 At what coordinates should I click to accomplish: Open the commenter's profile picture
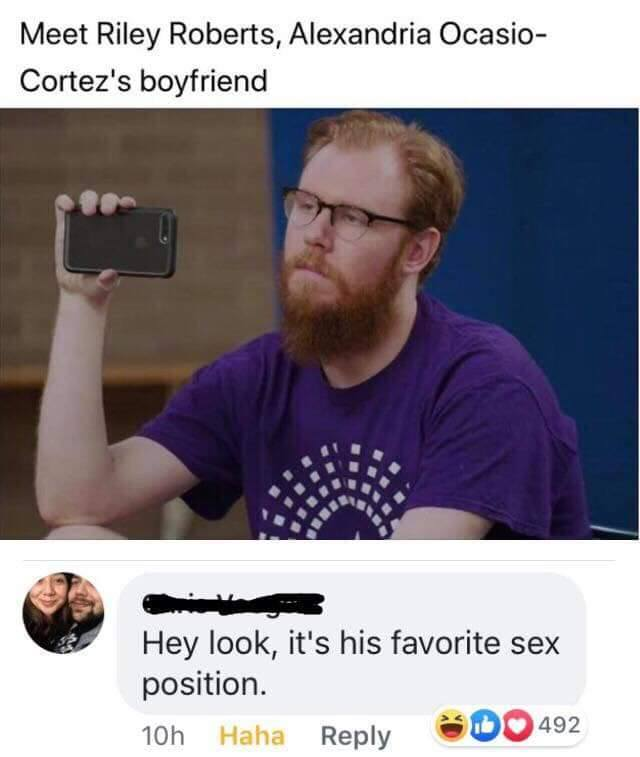click(x=63, y=613)
